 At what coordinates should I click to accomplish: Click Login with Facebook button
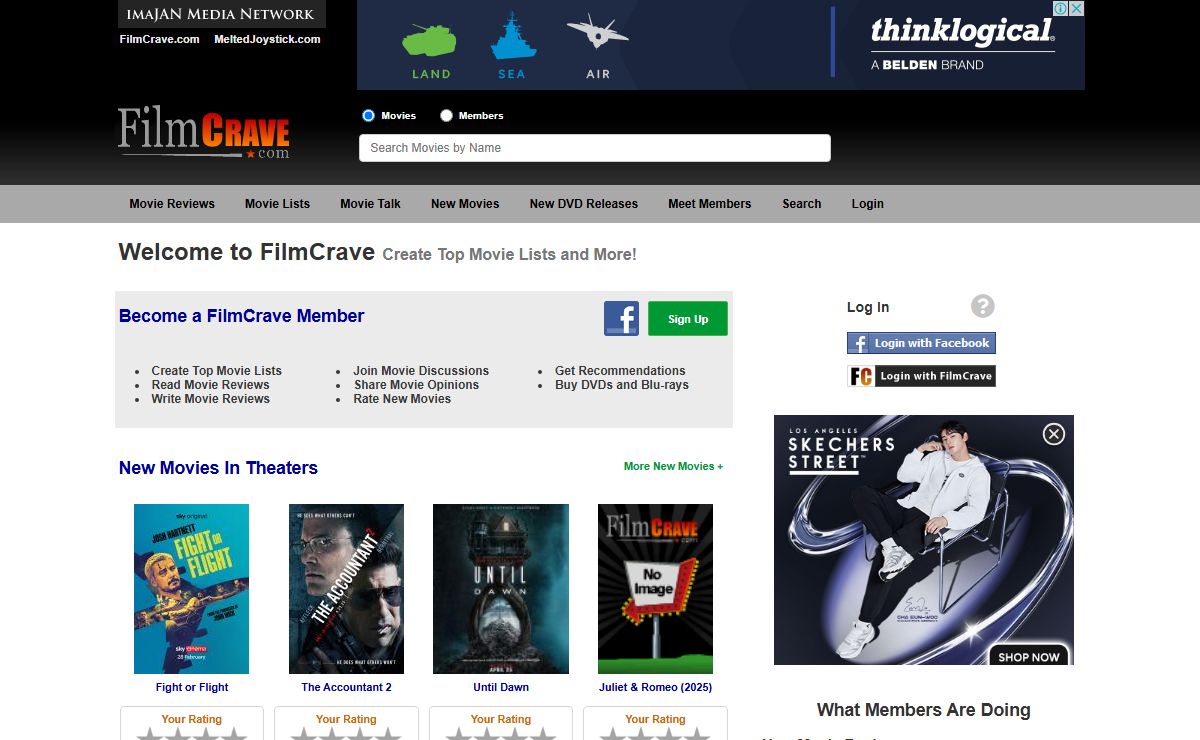point(921,343)
